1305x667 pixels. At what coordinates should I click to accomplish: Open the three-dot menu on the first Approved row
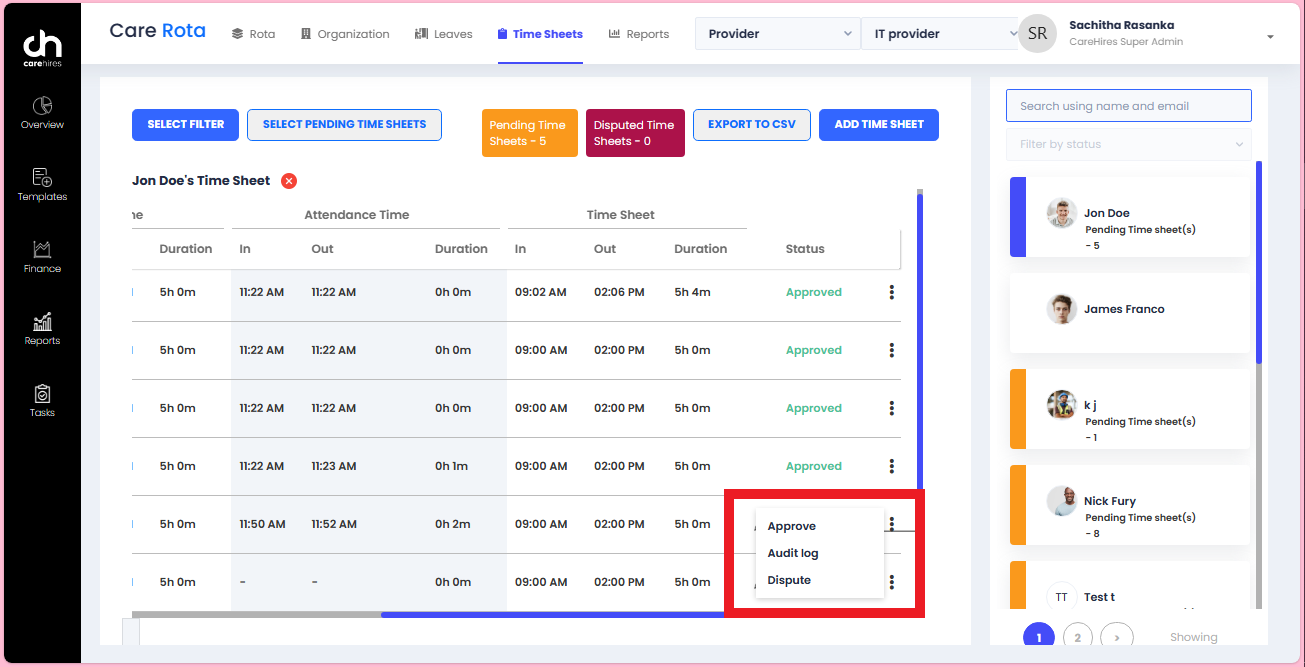click(x=891, y=291)
